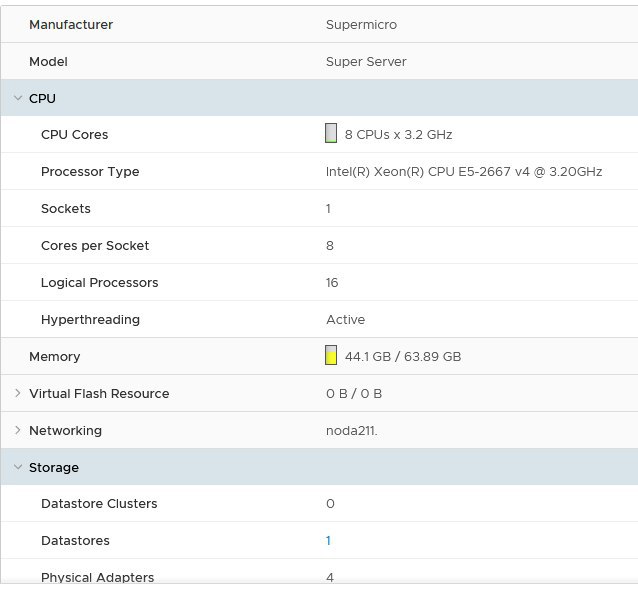Viewport: 638px width, 590px height.
Task: Click the CPU usage bar icon
Action: pyautogui.click(x=331, y=133)
